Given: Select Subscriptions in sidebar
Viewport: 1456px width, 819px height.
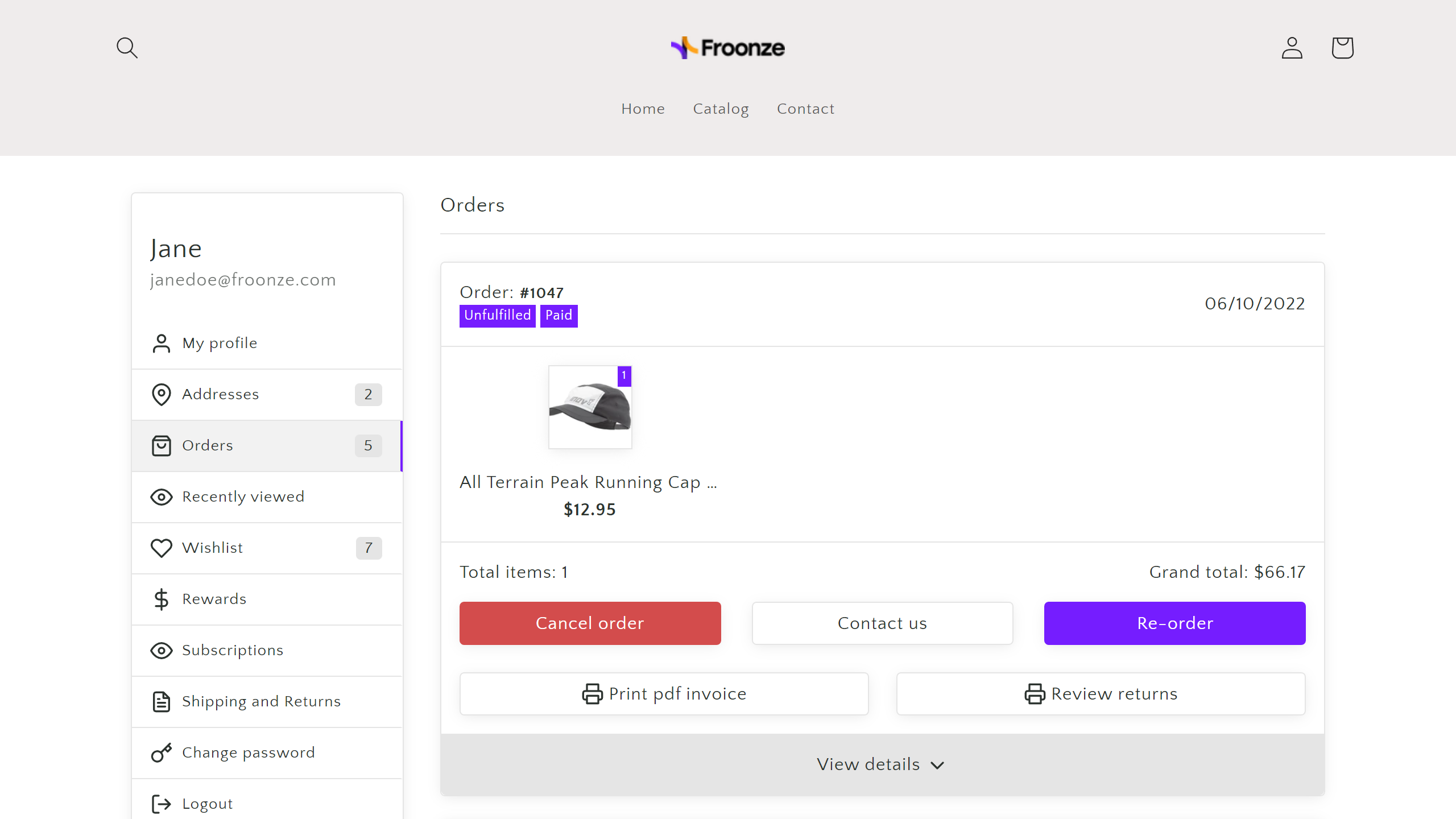Looking at the screenshot, I should click(267, 651).
